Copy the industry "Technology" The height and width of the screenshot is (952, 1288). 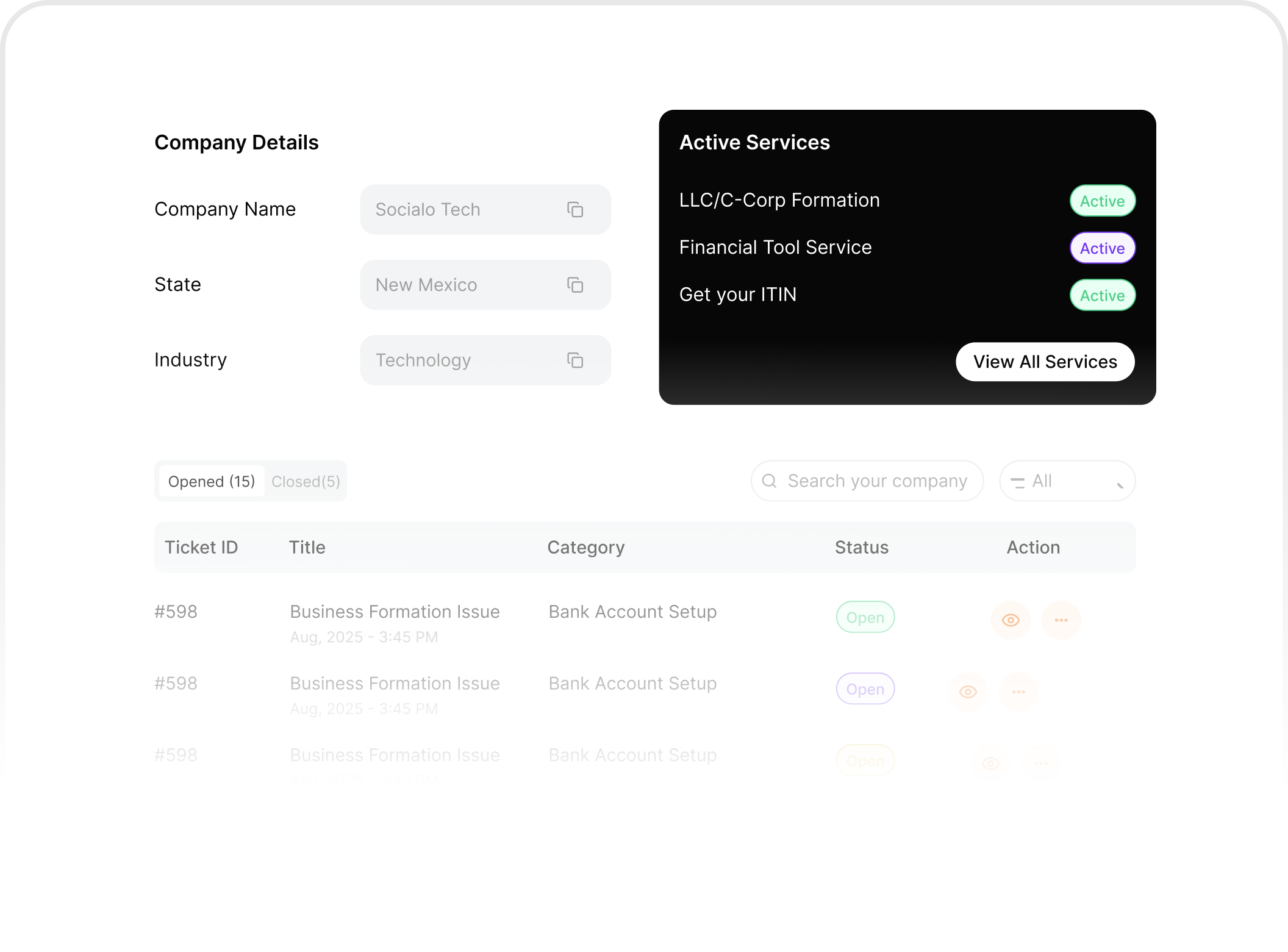pos(575,360)
